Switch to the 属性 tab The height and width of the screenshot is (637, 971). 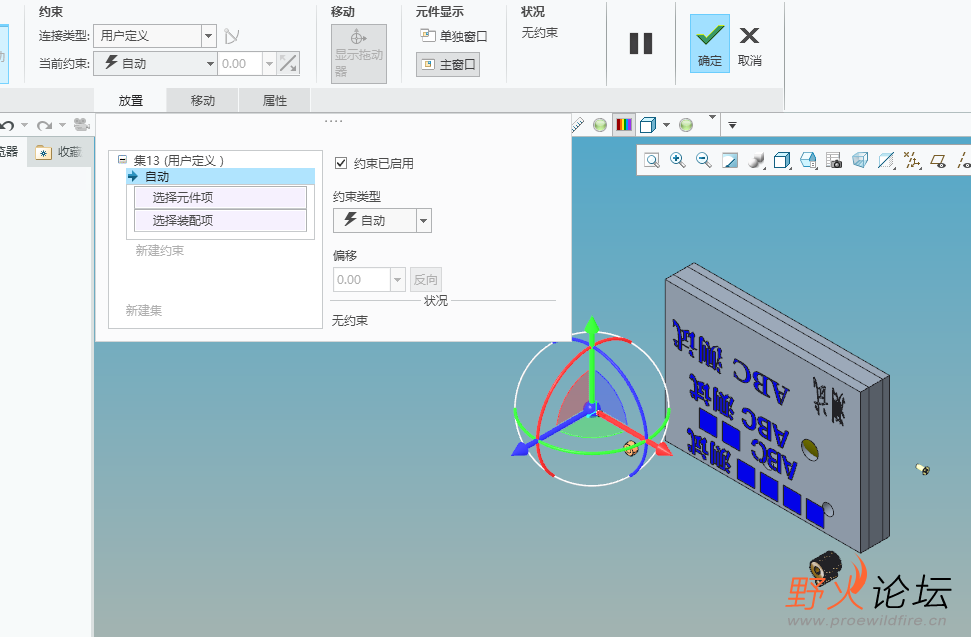[x=275, y=100]
